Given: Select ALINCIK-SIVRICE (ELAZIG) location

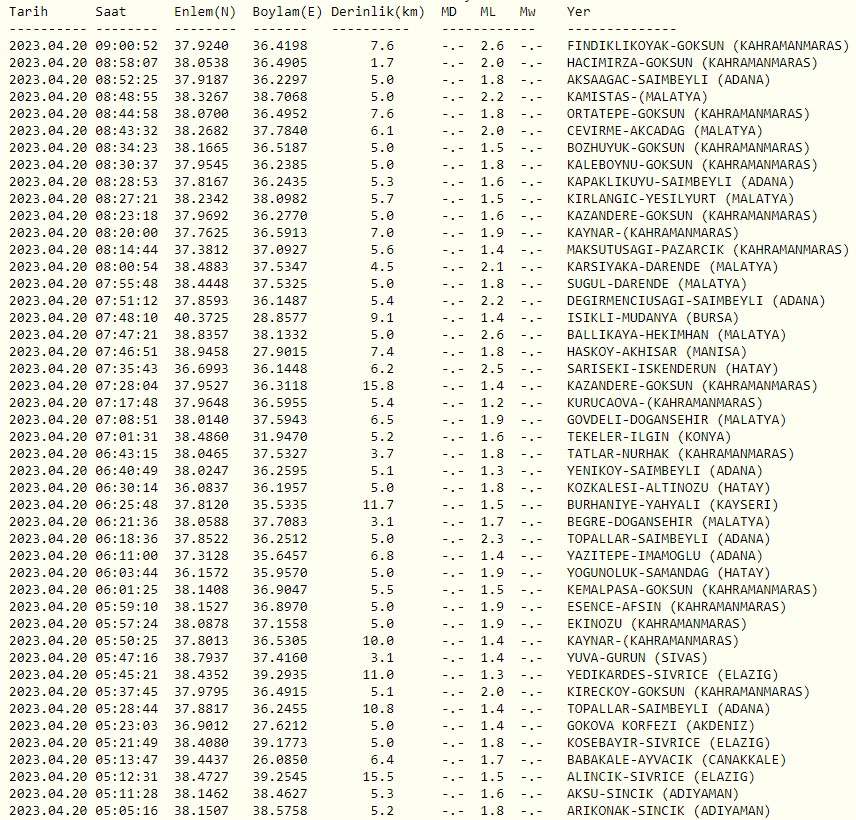Looking at the screenshot, I should tap(661, 776).
